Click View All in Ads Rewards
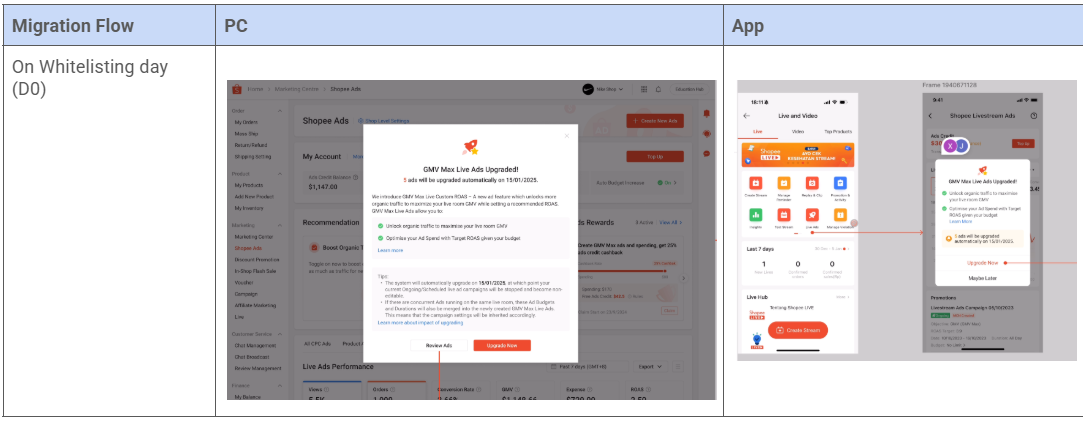 click(x=670, y=223)
